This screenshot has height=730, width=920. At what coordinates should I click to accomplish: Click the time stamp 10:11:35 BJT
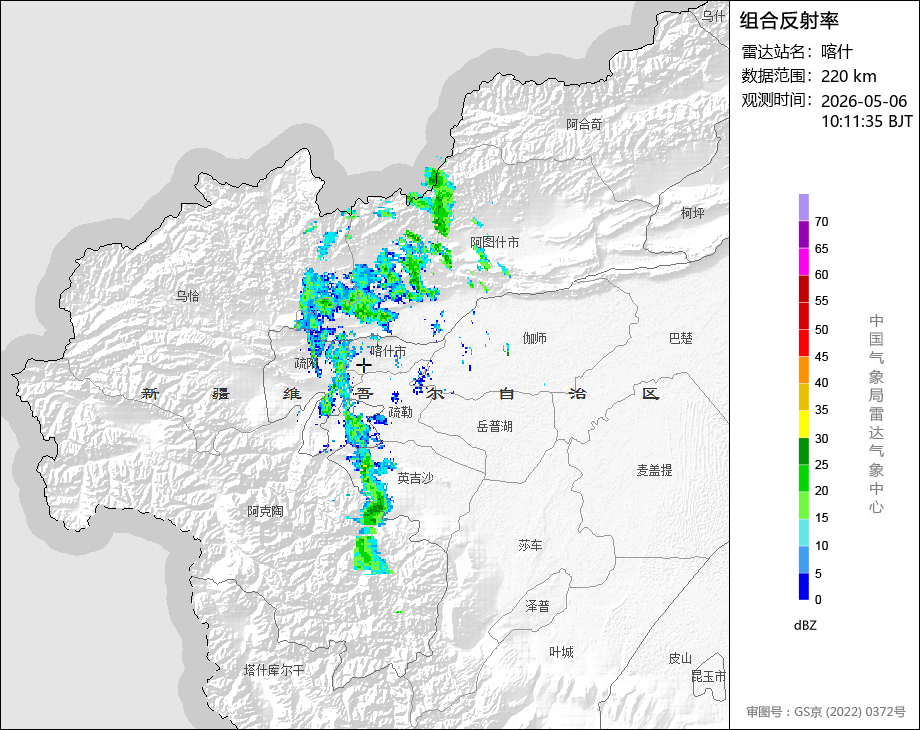[x=867, y=121]
